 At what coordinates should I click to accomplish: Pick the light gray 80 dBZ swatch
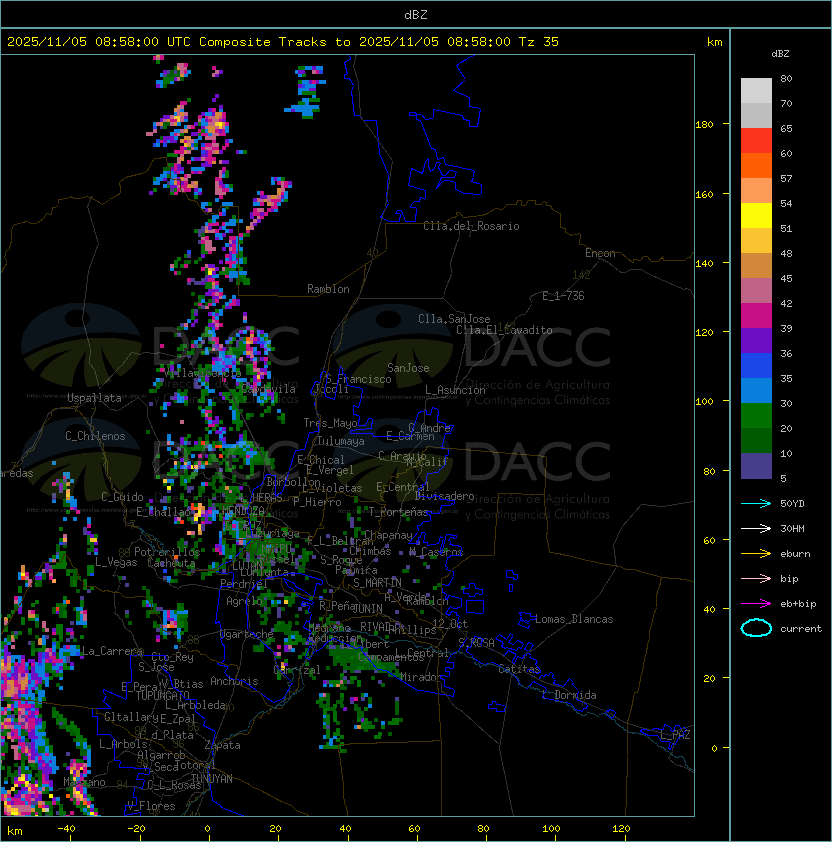coord(756,90)
